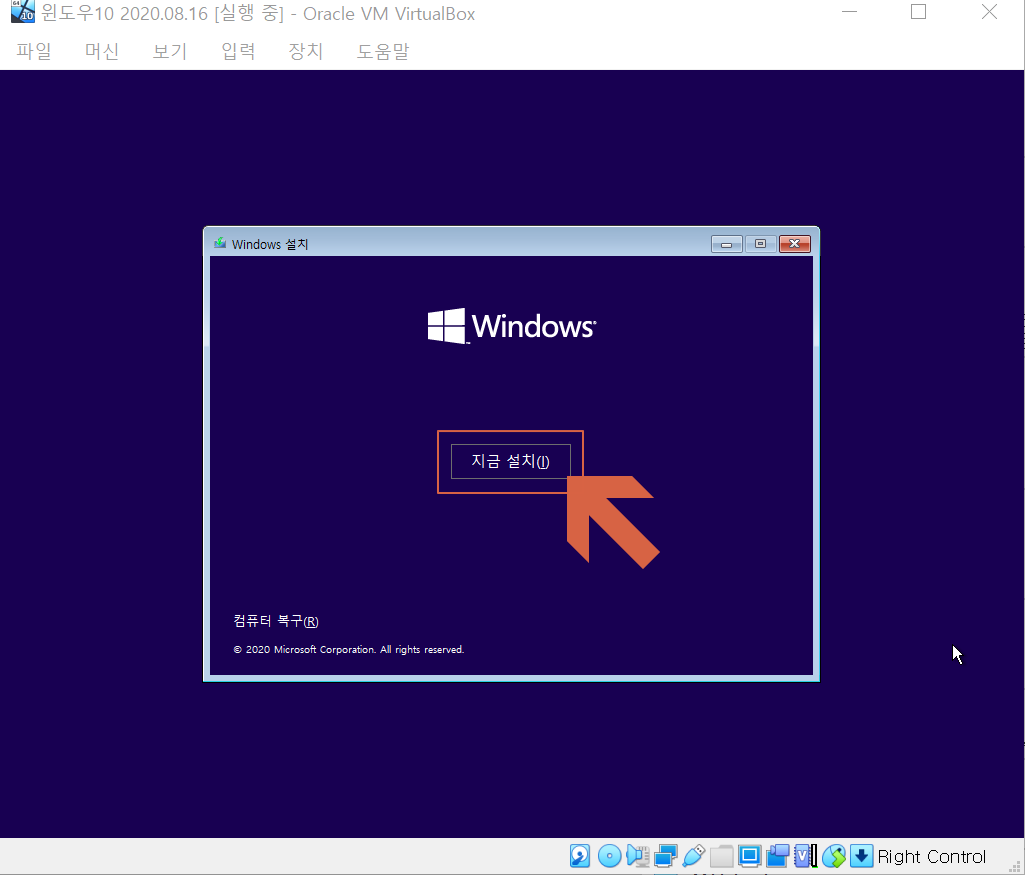Open the 파일 menu
This screenshot has width=1025, height=875.
click(x=34, y=51)
